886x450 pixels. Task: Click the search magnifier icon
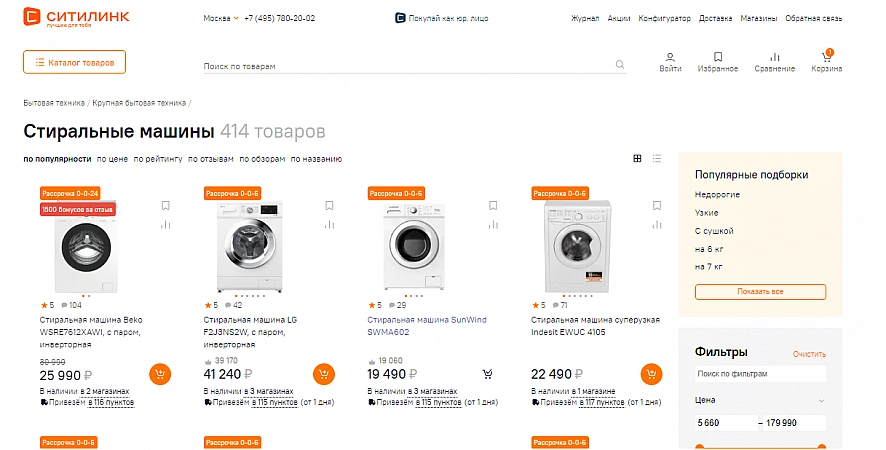pos(620,64)
